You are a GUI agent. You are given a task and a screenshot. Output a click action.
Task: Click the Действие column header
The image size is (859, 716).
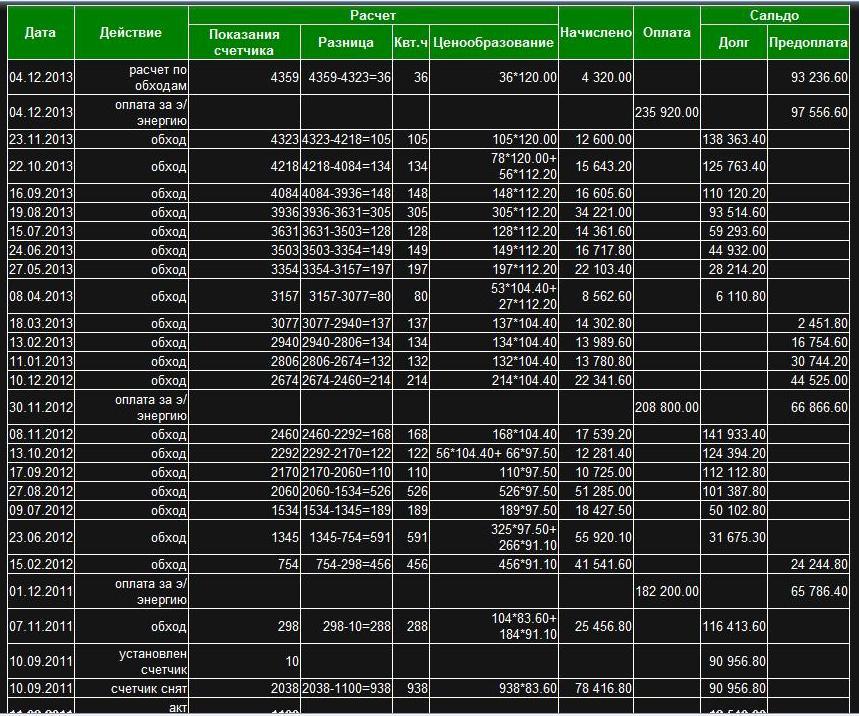coord(131,32)
